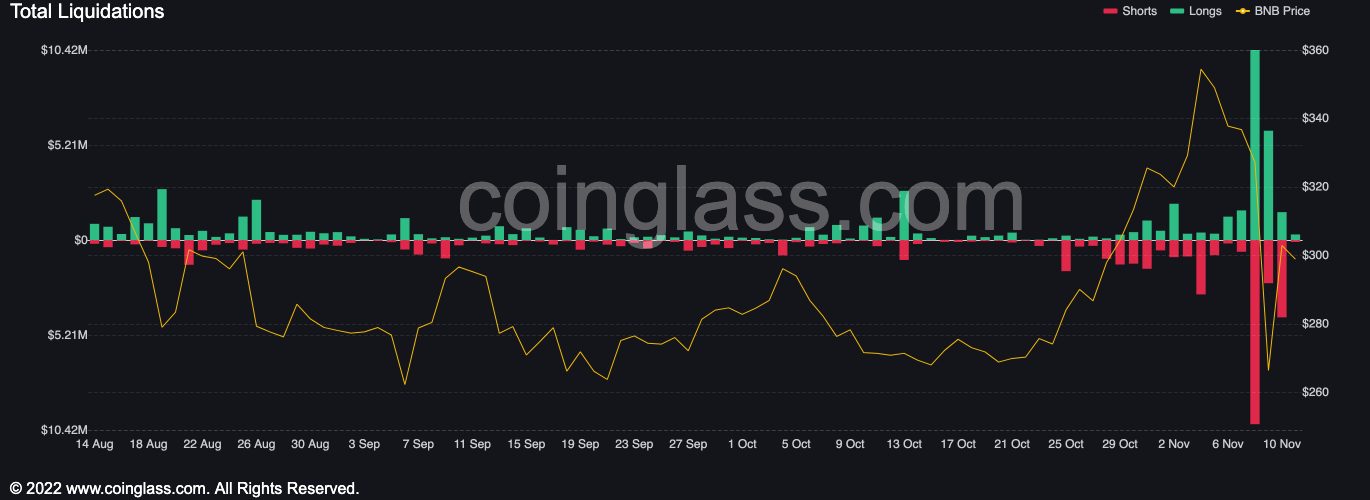The image size is (1370, 500).
Task: Click the $360 price axis label
Action: point(1317,50)
